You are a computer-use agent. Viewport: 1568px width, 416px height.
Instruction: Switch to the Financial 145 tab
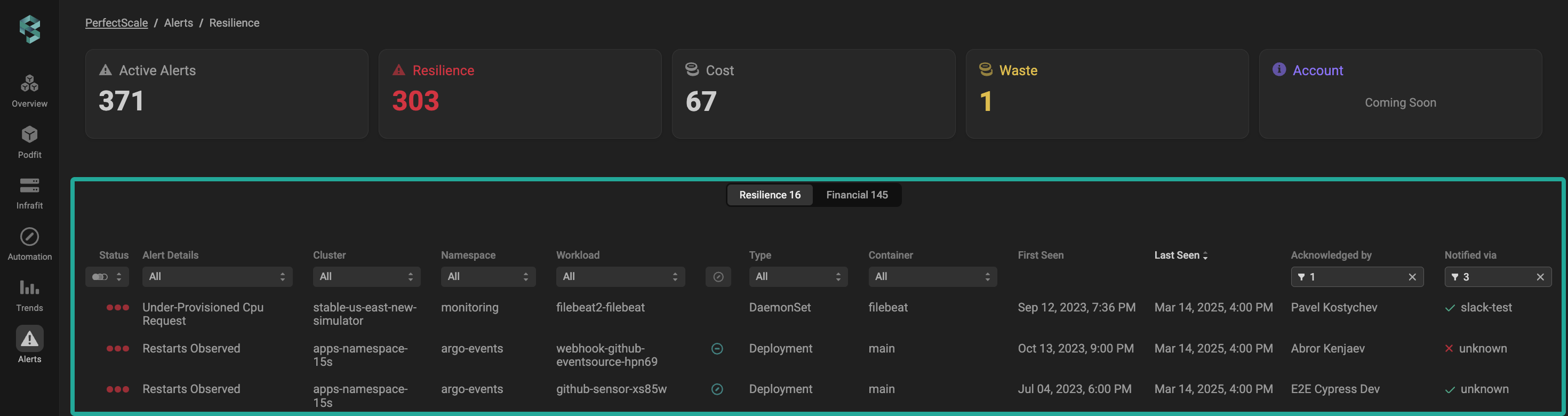[x=857, y=195]
